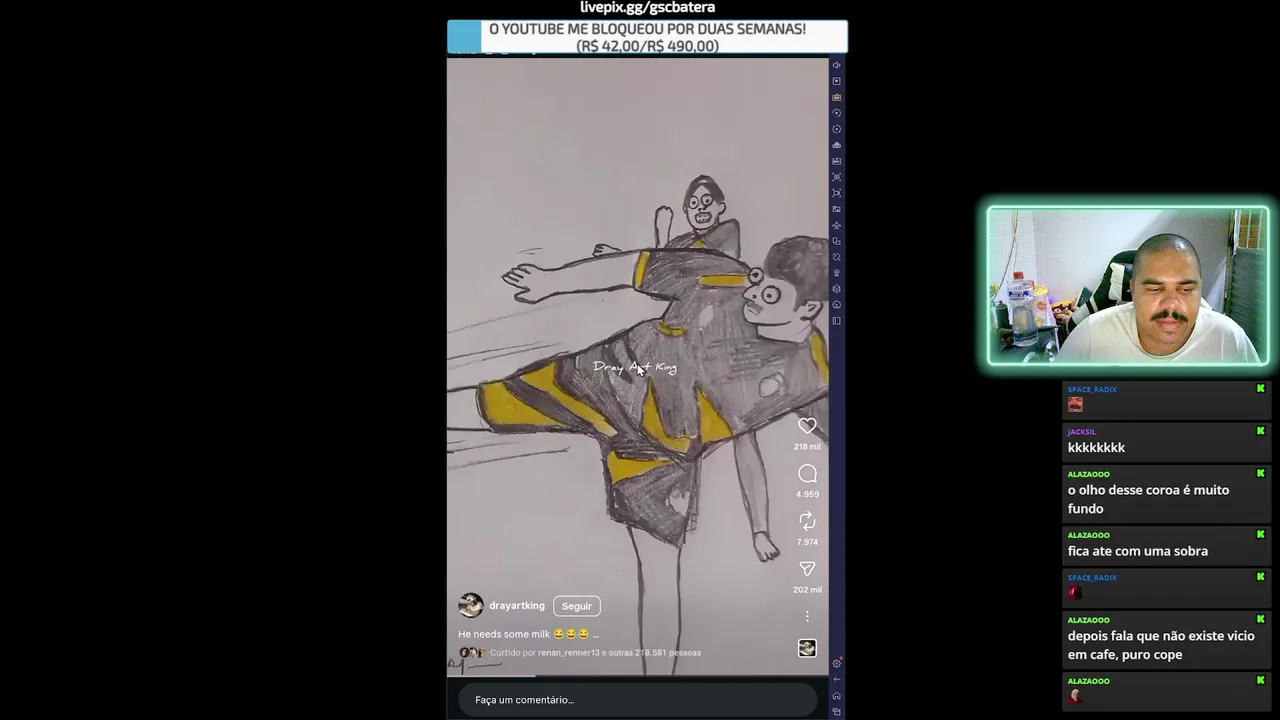Click the donation goal banner 'O YOUTUBE ME BLOQUEOU'
The height and width of the screenshot is (720, 1280).
click(647, 37)
